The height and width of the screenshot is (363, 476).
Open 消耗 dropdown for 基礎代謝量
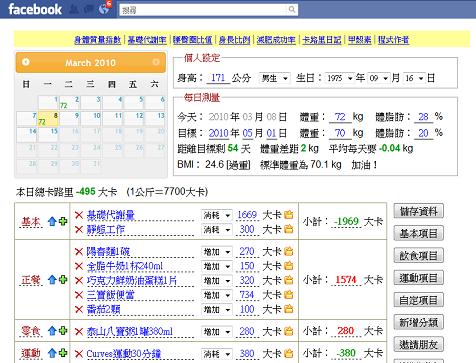click(217, 215)
